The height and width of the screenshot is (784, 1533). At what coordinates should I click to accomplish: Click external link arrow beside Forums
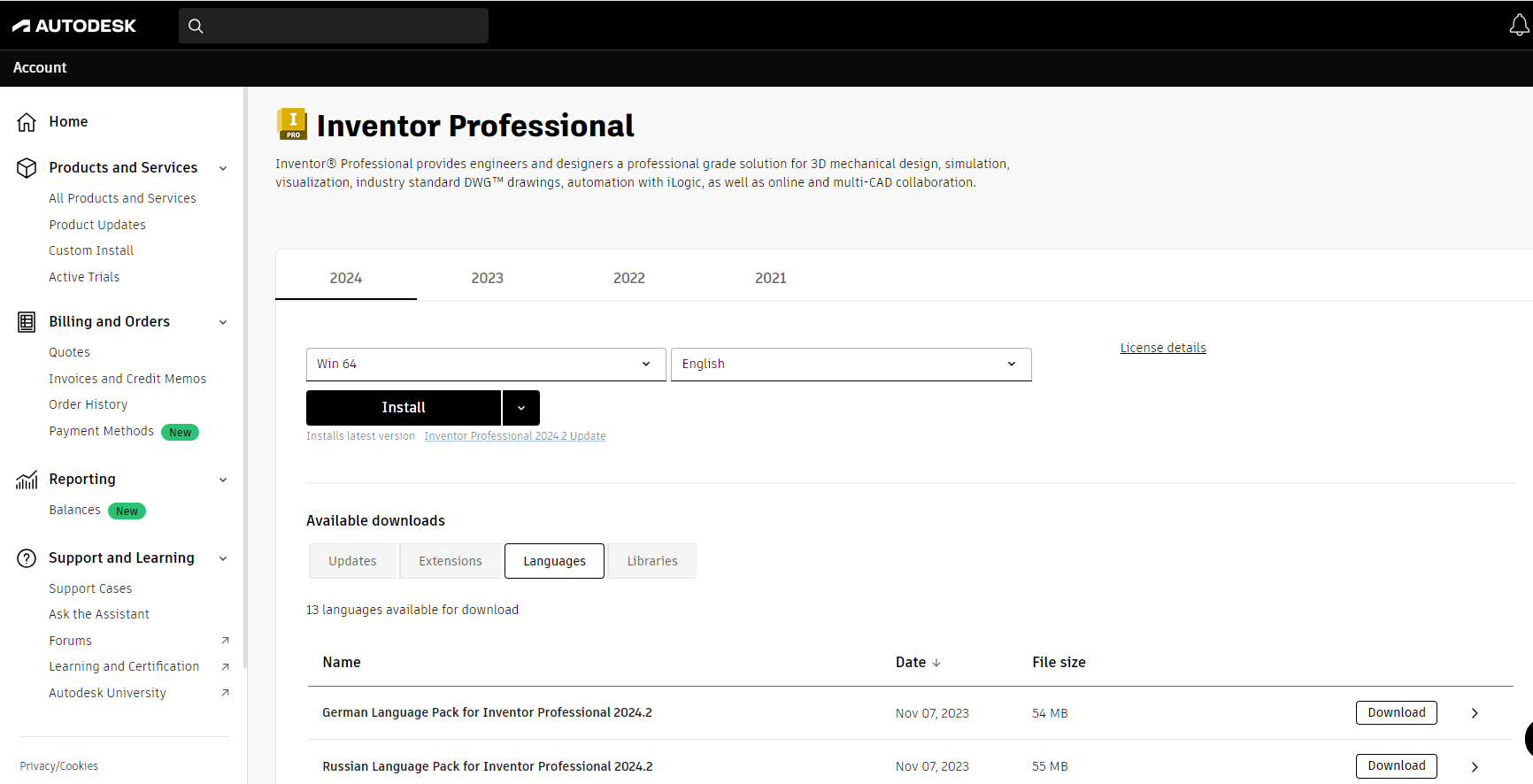[x=225, y=641]
